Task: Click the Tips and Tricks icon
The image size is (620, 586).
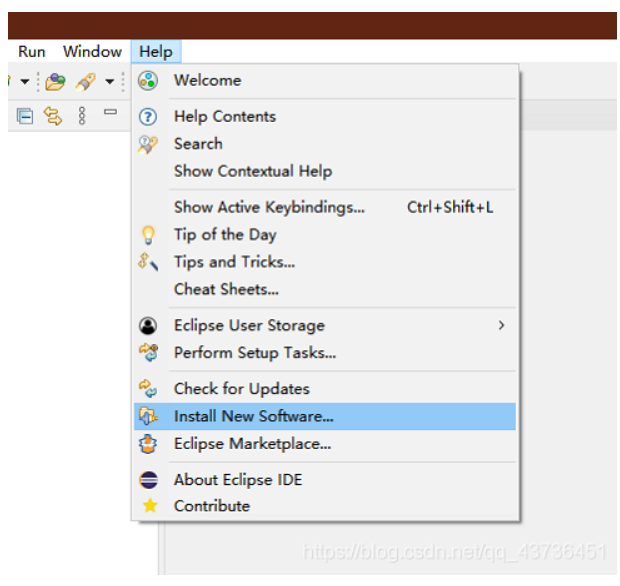Action: coord(148,262)
